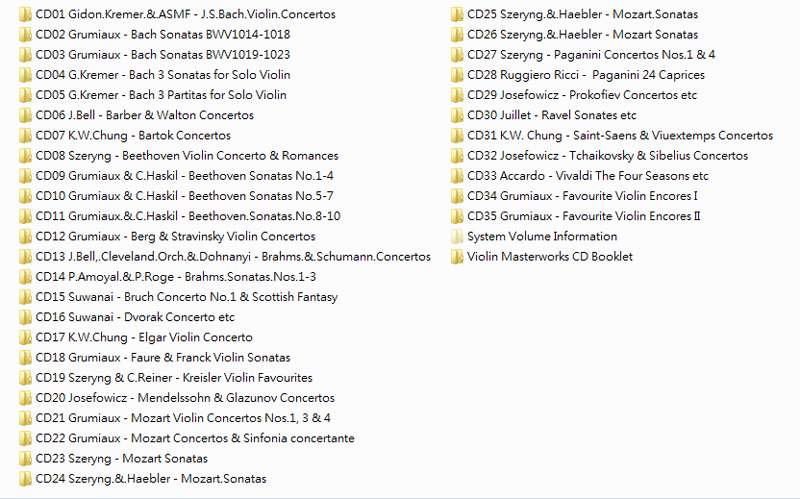800x499 pixels.
Task: Select CD13 Brahms & Schumann Concertos folder name
Action: [232, 257]
